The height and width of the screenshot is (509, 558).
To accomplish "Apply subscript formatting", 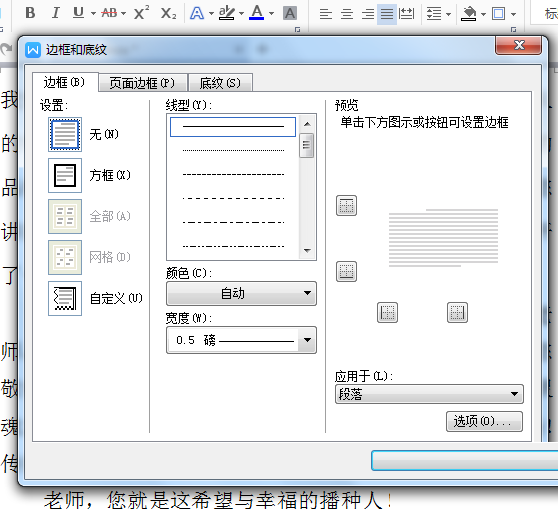I will 168,13.
